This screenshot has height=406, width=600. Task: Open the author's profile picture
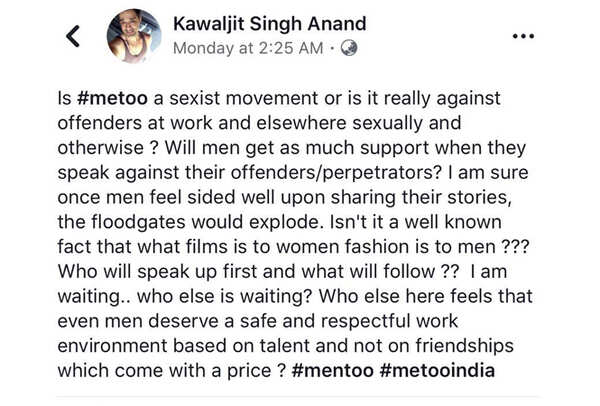click(134, 36)
